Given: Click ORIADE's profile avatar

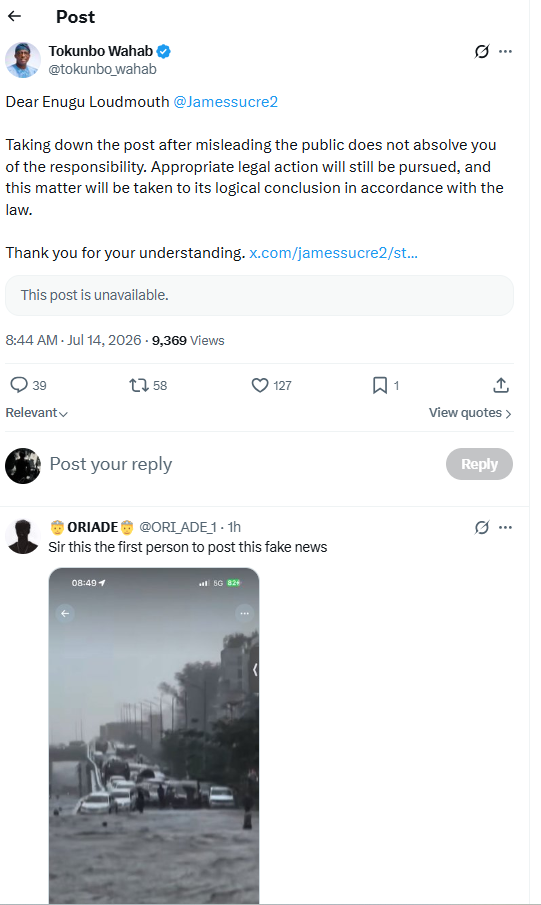Looking at the screenshot, I should pos(23,536).
